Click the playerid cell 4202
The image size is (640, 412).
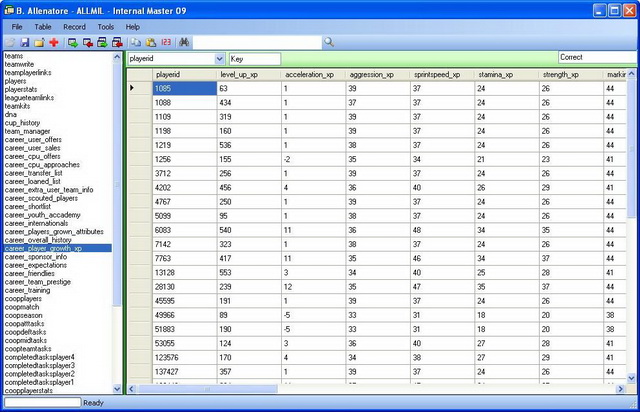[184, 188]
